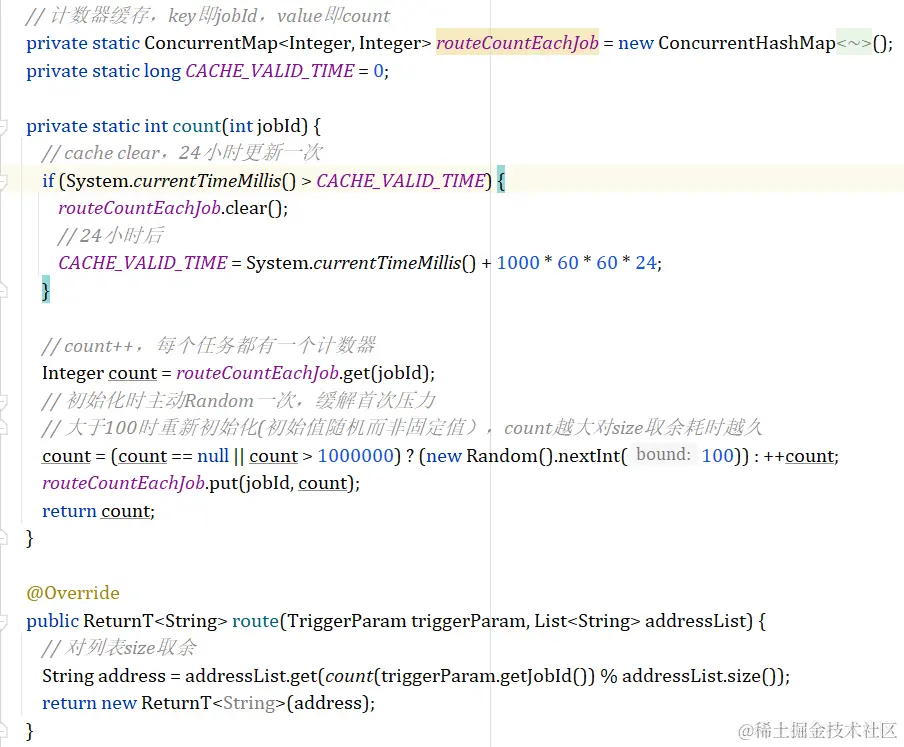904x747 pixels.
Task: Click the highlighted opening brace of the if statement
Action: pyautogui.click(x=500, y=181)
